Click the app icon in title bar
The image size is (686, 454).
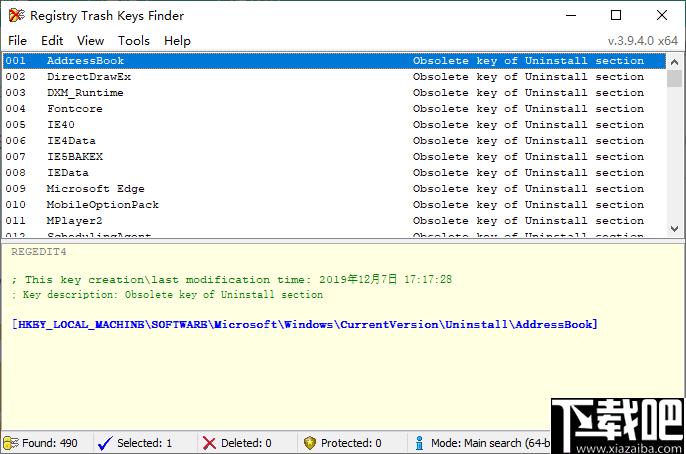[15, 16]
